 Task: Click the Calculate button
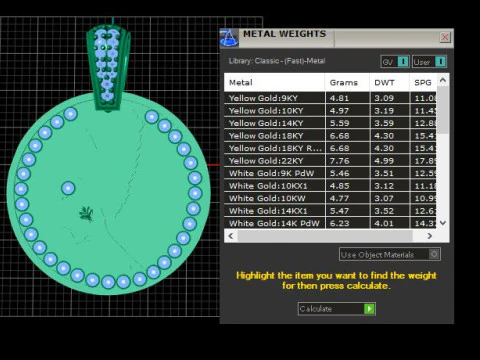pyautogui.click(x=337, y=309)
